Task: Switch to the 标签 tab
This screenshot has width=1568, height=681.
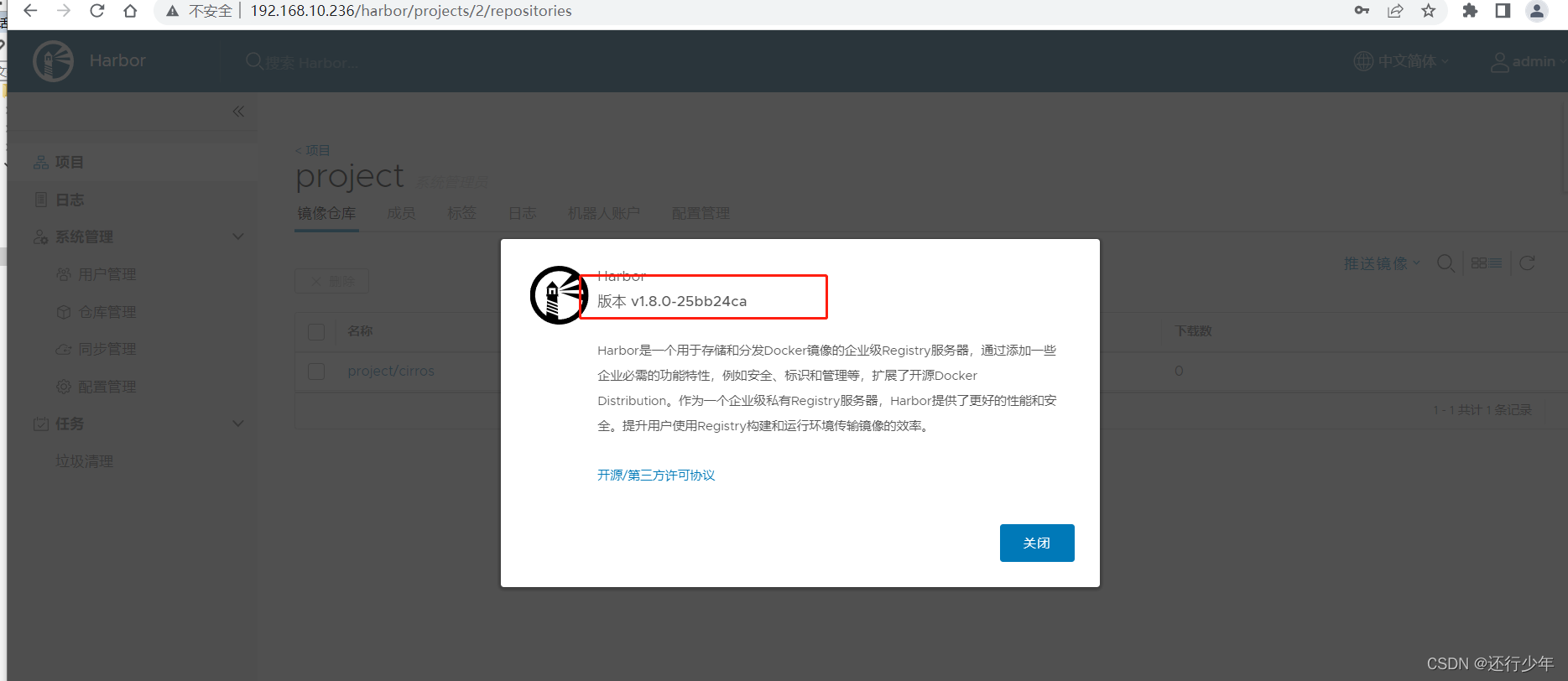Action: [461, 213]
